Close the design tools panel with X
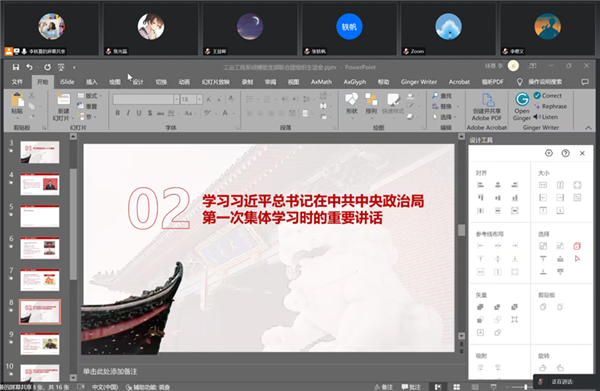The height and width of the screenshot is (391, 600). pyautogui.click(x=582, y=153)
